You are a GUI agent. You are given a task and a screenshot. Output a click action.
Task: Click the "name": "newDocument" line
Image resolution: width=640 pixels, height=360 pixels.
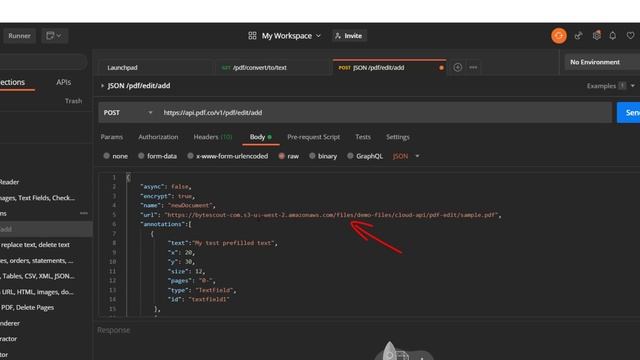(x=178, y=205)
